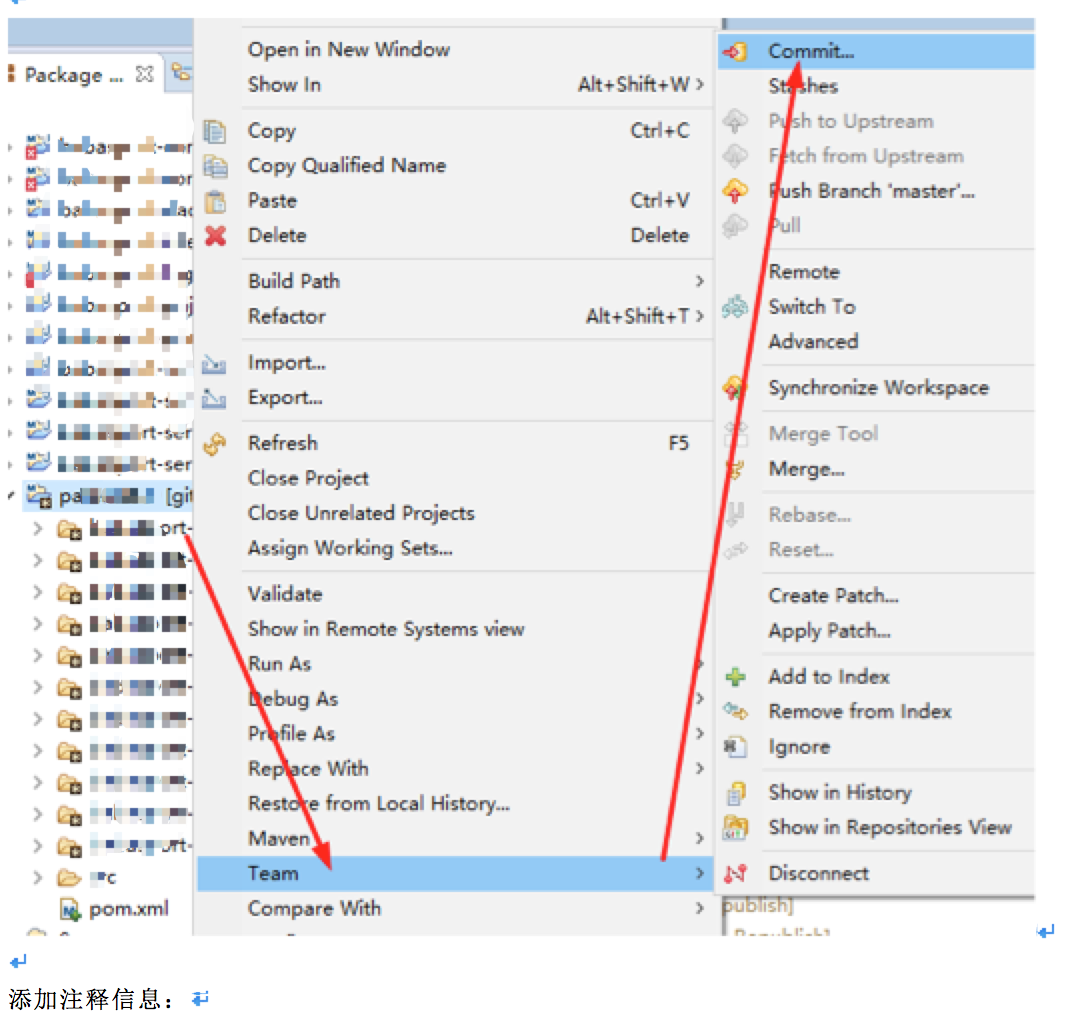Open the Team submenu item

454,873
